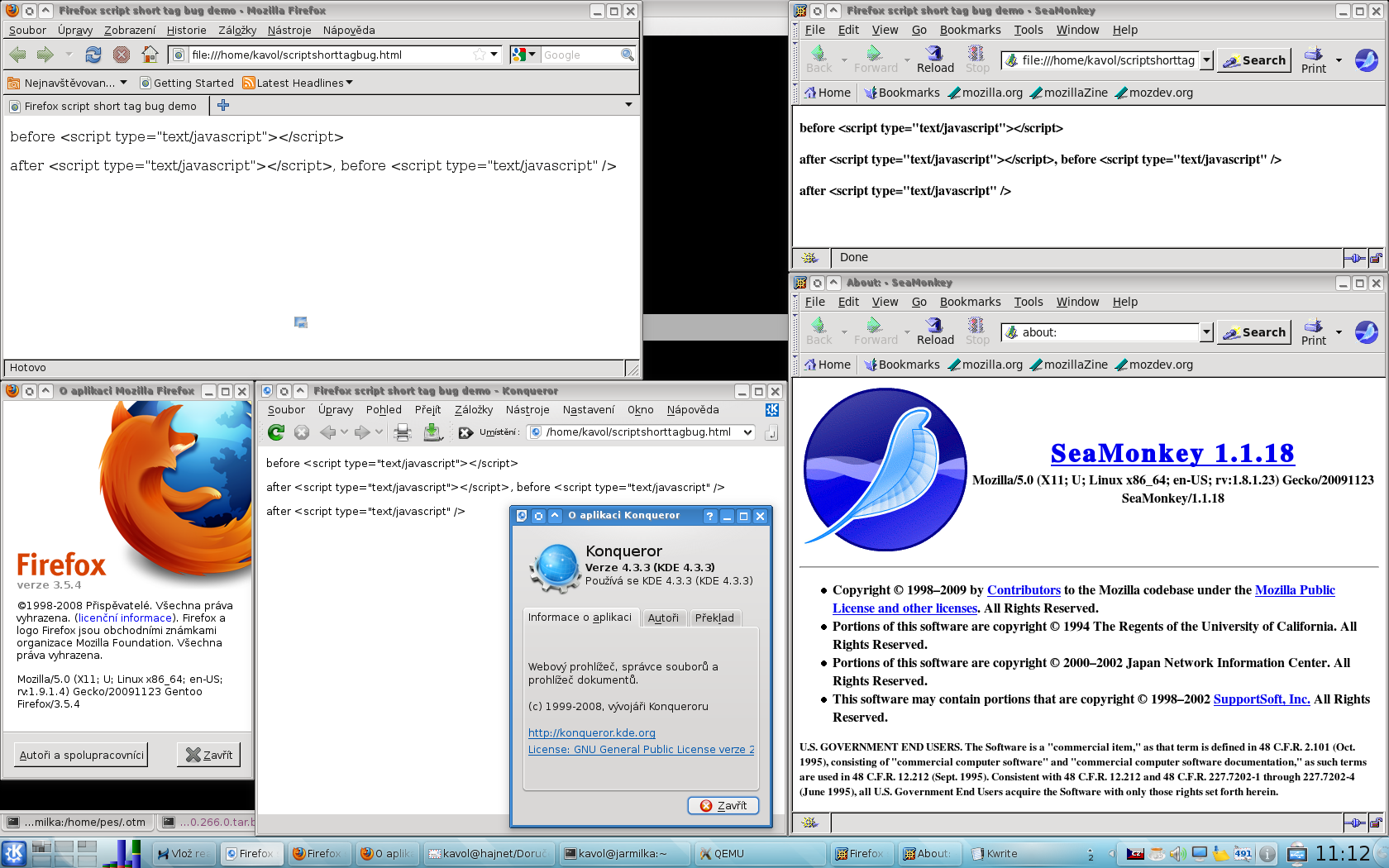Click the Konqueror go icon beside the location field

(771, 432)
